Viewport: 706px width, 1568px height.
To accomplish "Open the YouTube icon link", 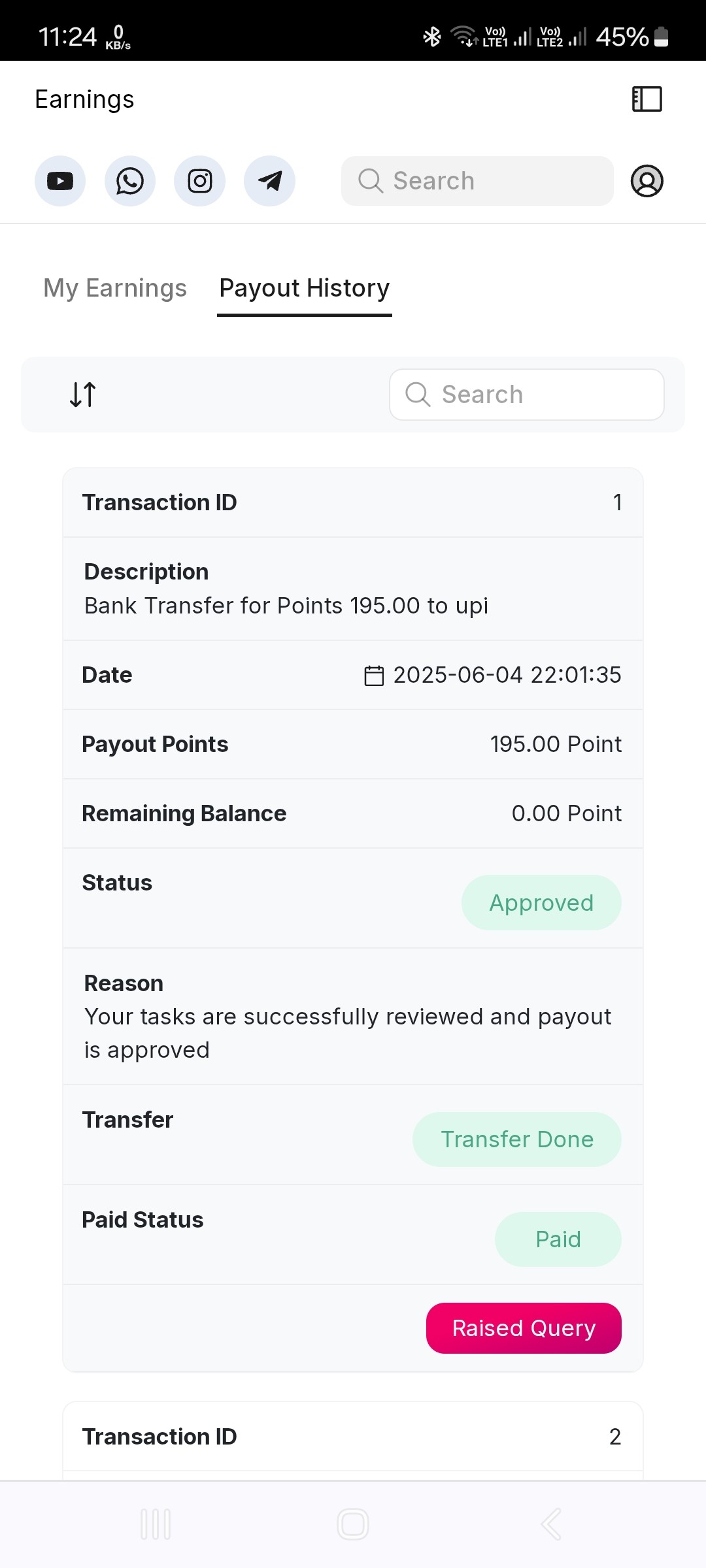I will pyautogui.click(x=60, y=181).
